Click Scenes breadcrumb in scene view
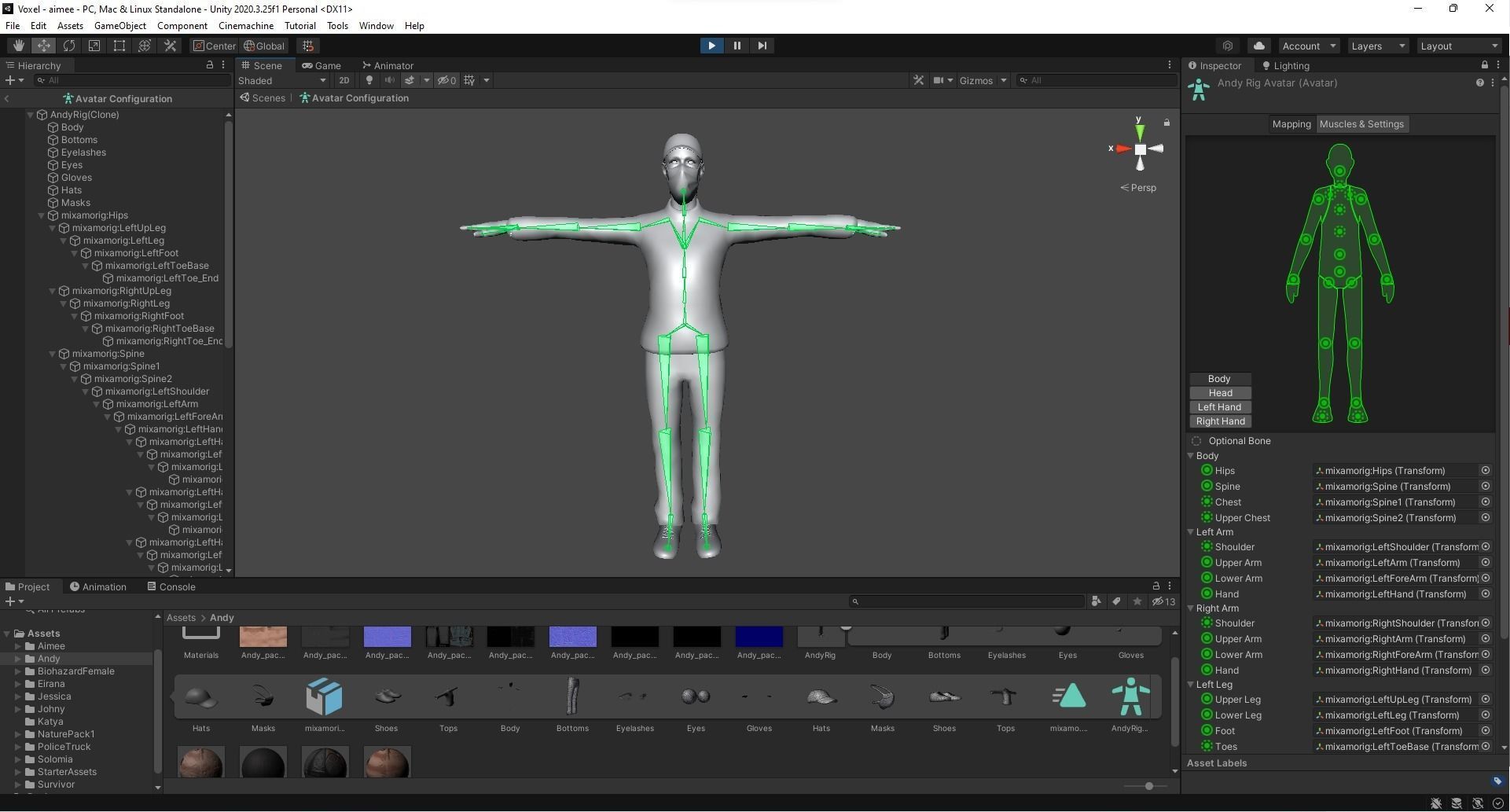The height and width of the screenshot is (812, 1510). (263, 98)
